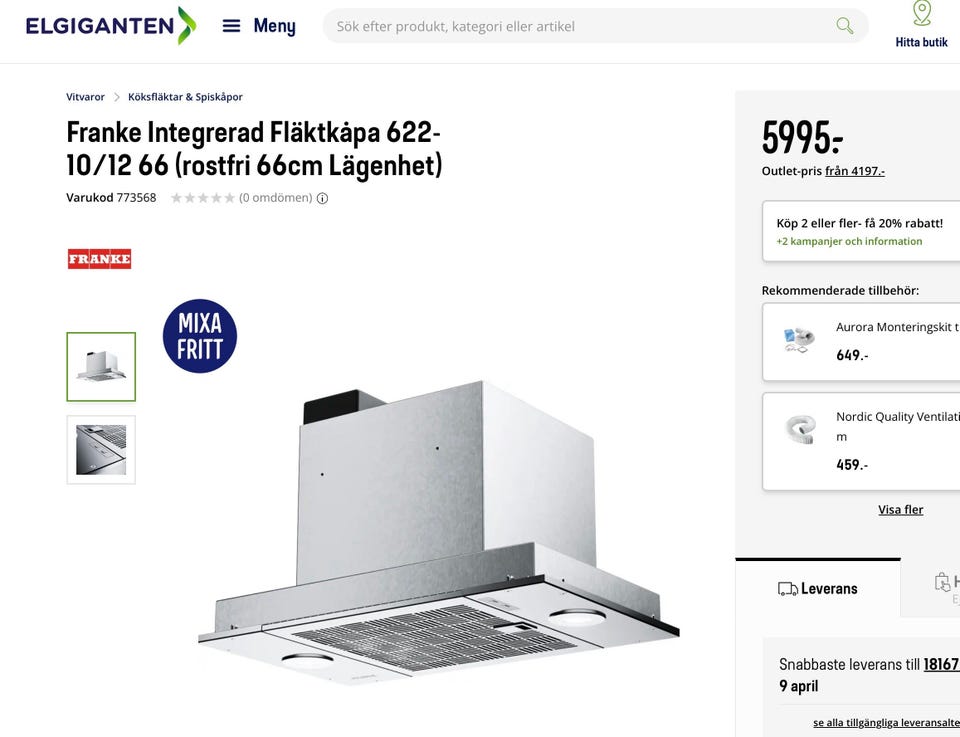Click the Hitta butik location pin icon
Image resolution: width=960 pixels, height=737 pixels.
(x=921, y=13)
